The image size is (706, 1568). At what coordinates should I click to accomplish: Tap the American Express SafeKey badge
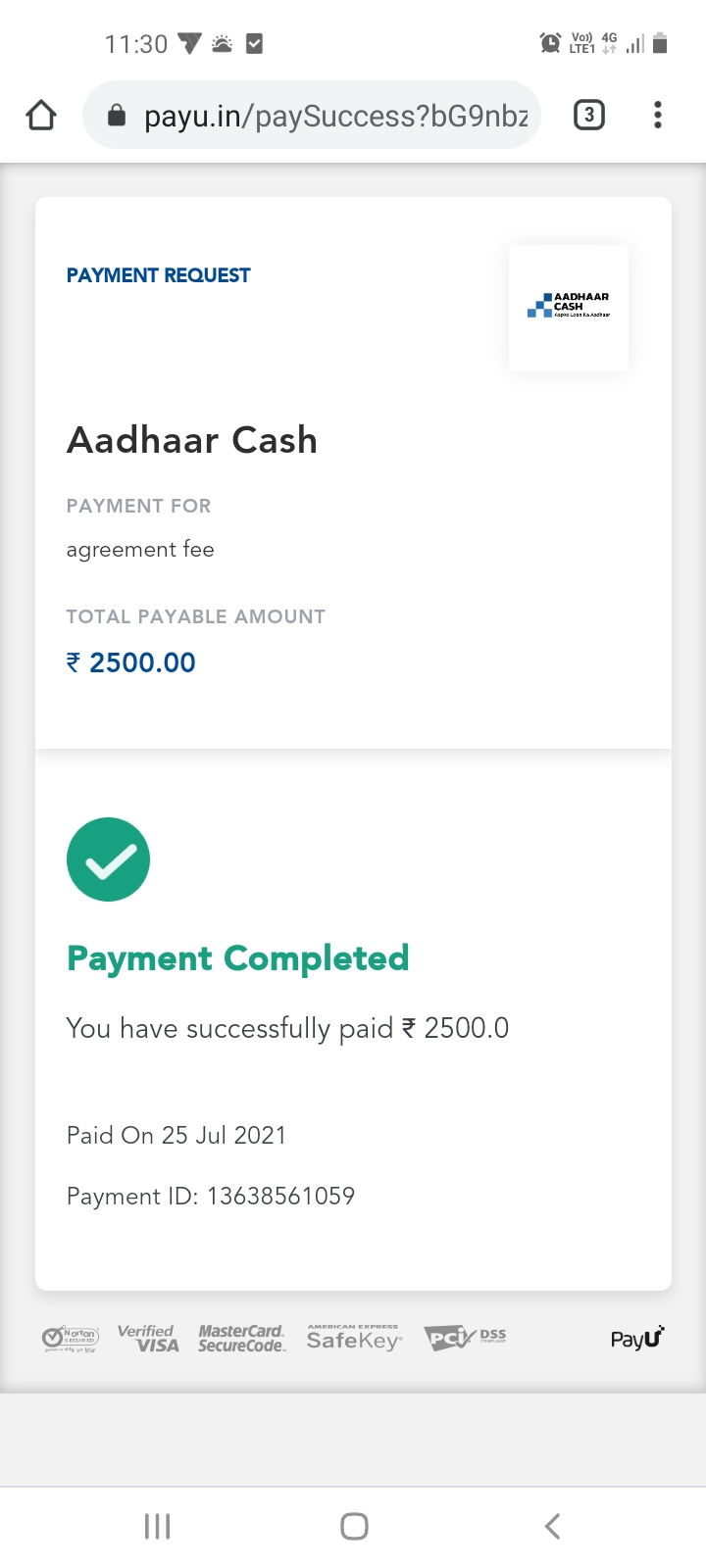(x=354, y=1339)
